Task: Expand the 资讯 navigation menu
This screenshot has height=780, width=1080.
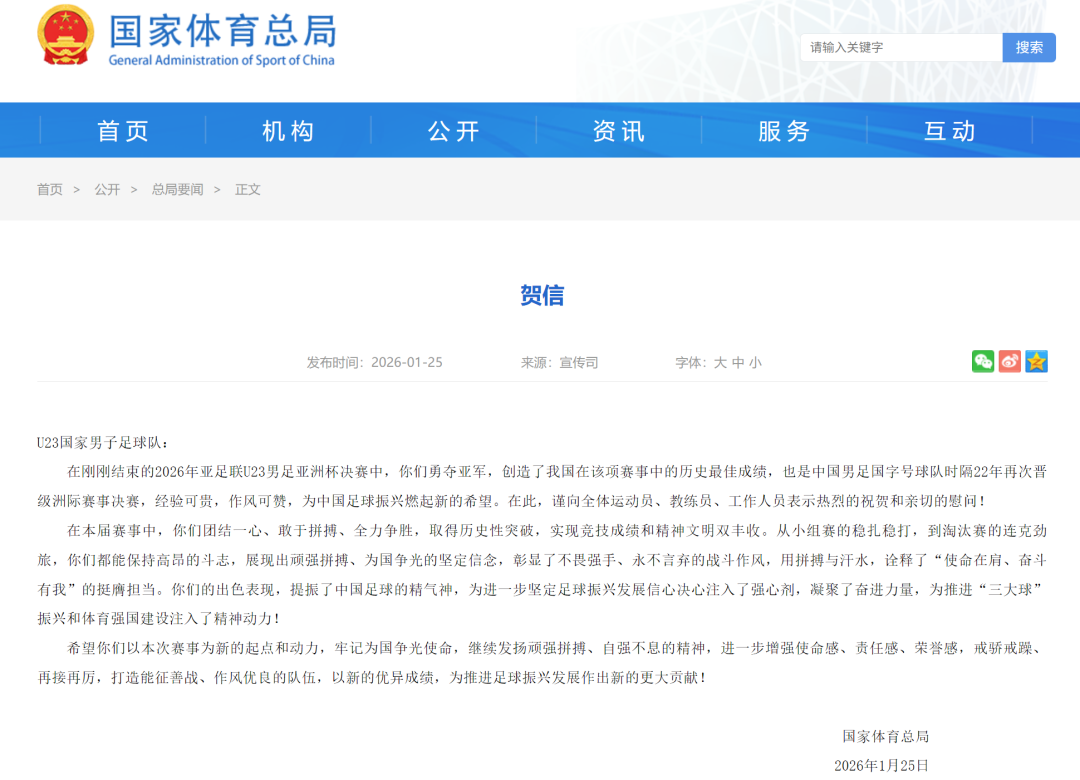Action: pyautogui.click(x=618, y=130)
